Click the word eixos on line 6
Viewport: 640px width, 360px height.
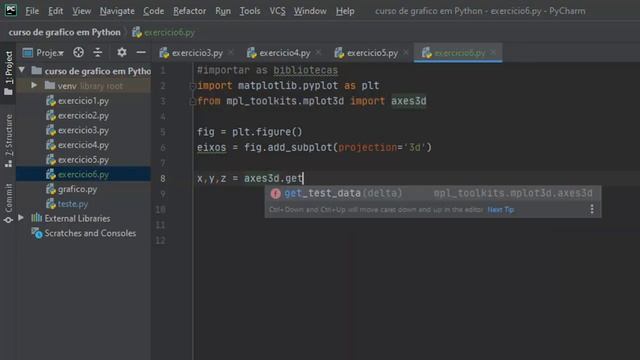(x=211, y=147)
